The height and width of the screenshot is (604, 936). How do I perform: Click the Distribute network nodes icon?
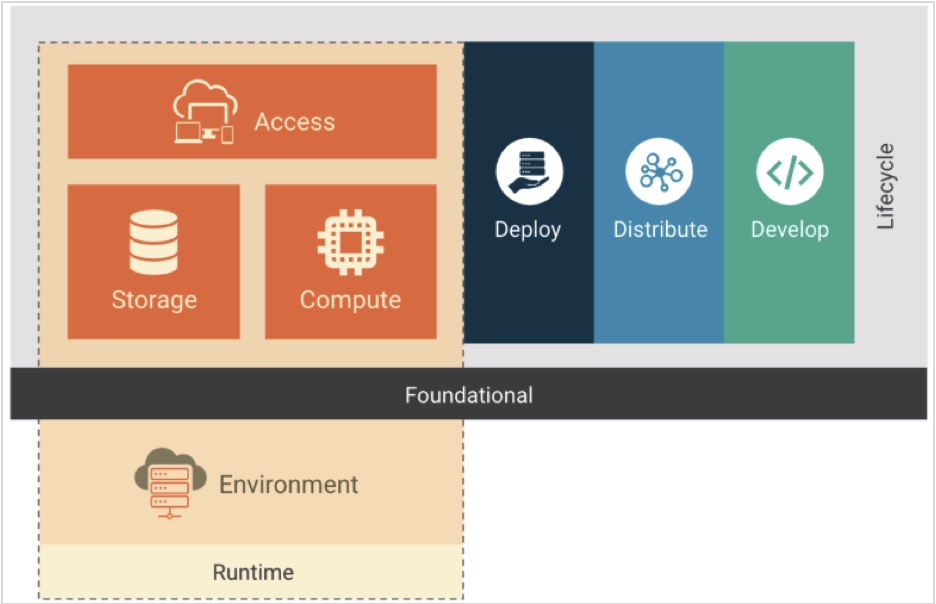point(659,171)
